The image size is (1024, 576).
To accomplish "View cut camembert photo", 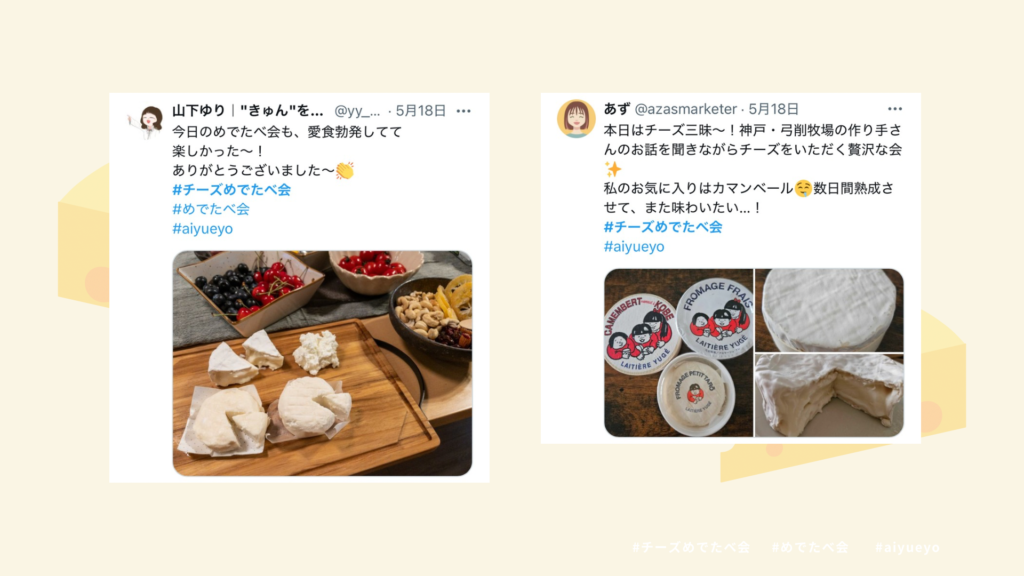I will [829, 396].
